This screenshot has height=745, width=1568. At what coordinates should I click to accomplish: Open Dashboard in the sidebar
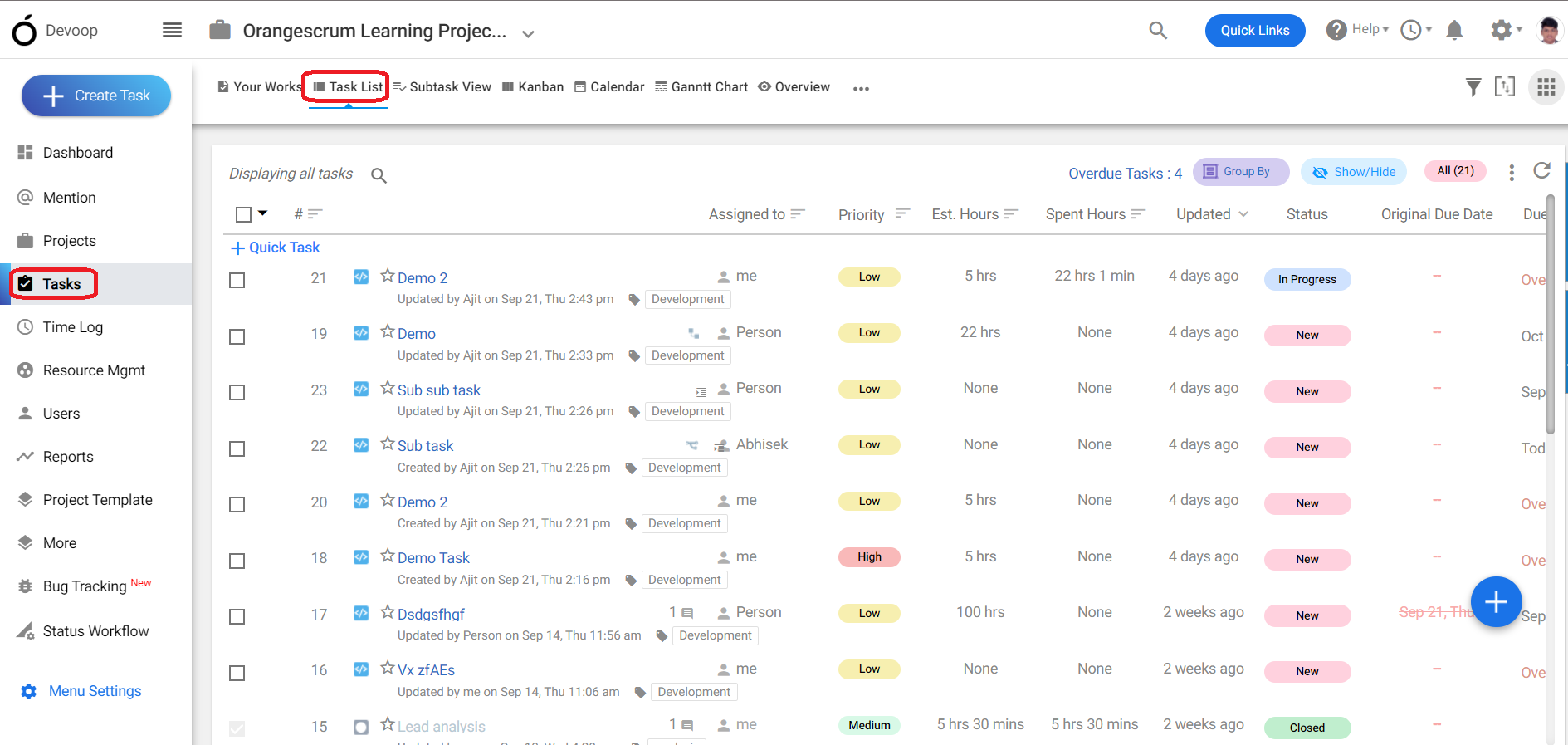78,153
